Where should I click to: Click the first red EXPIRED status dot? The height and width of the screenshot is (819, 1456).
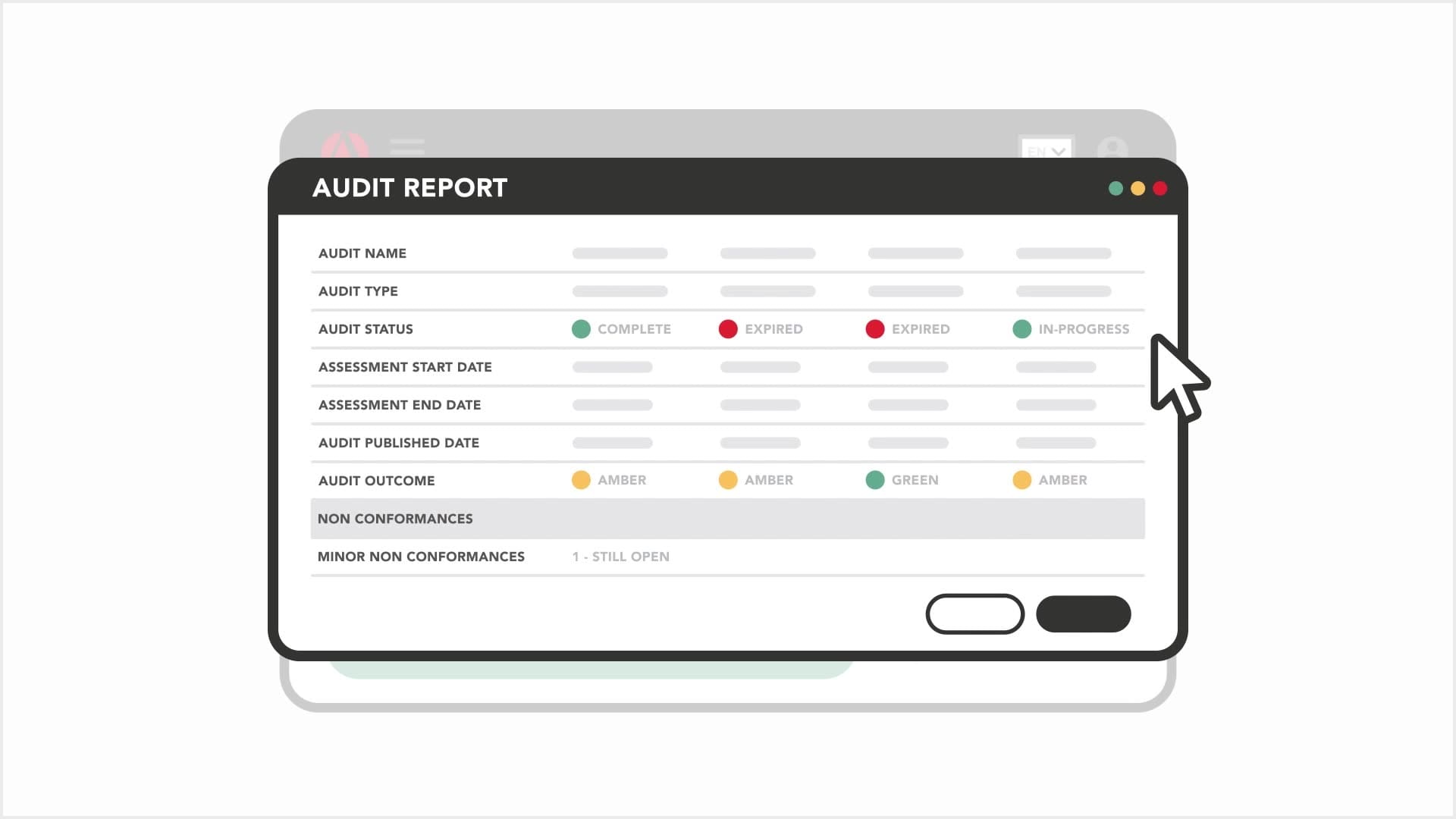729,328
